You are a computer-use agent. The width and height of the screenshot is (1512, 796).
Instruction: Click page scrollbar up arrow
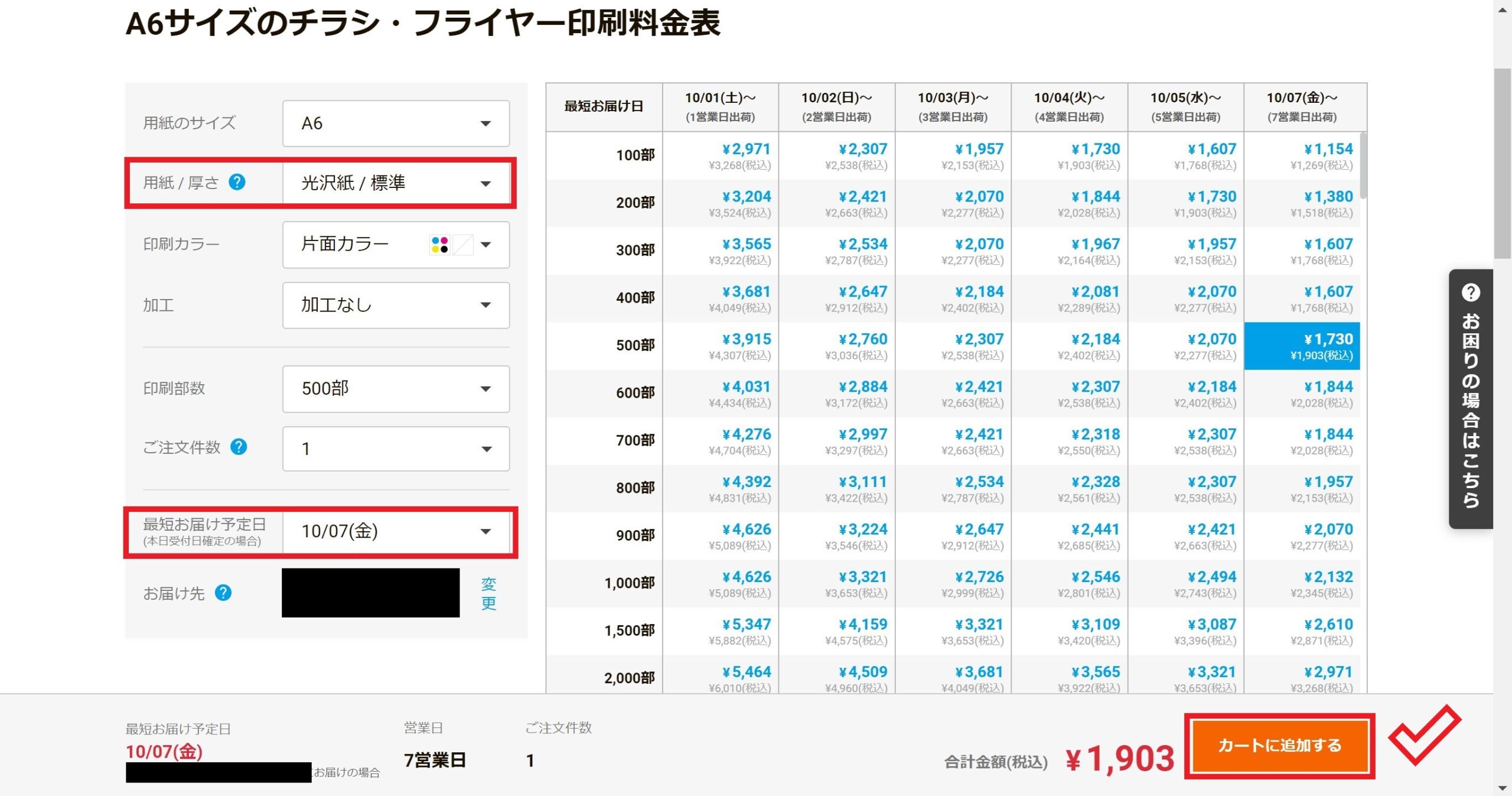pos(1503,9)
